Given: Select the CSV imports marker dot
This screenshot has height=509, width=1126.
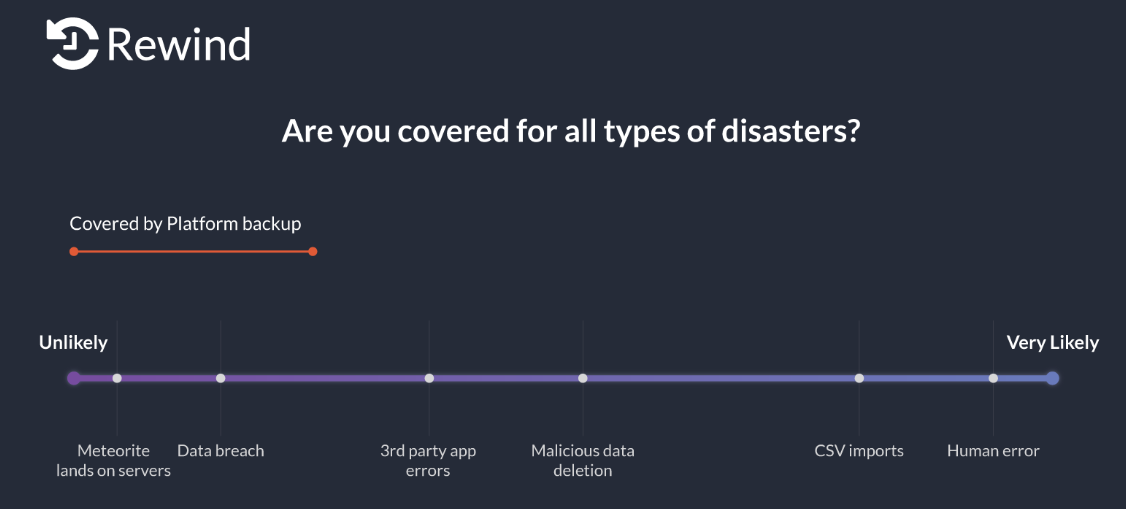Looking at the screenshot, I should pyautogui.click(x=859, y=378).
